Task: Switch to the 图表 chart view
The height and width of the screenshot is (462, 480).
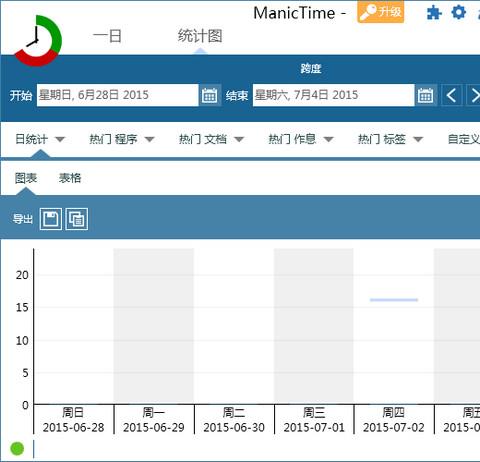Action: click(x=26, y=178)
